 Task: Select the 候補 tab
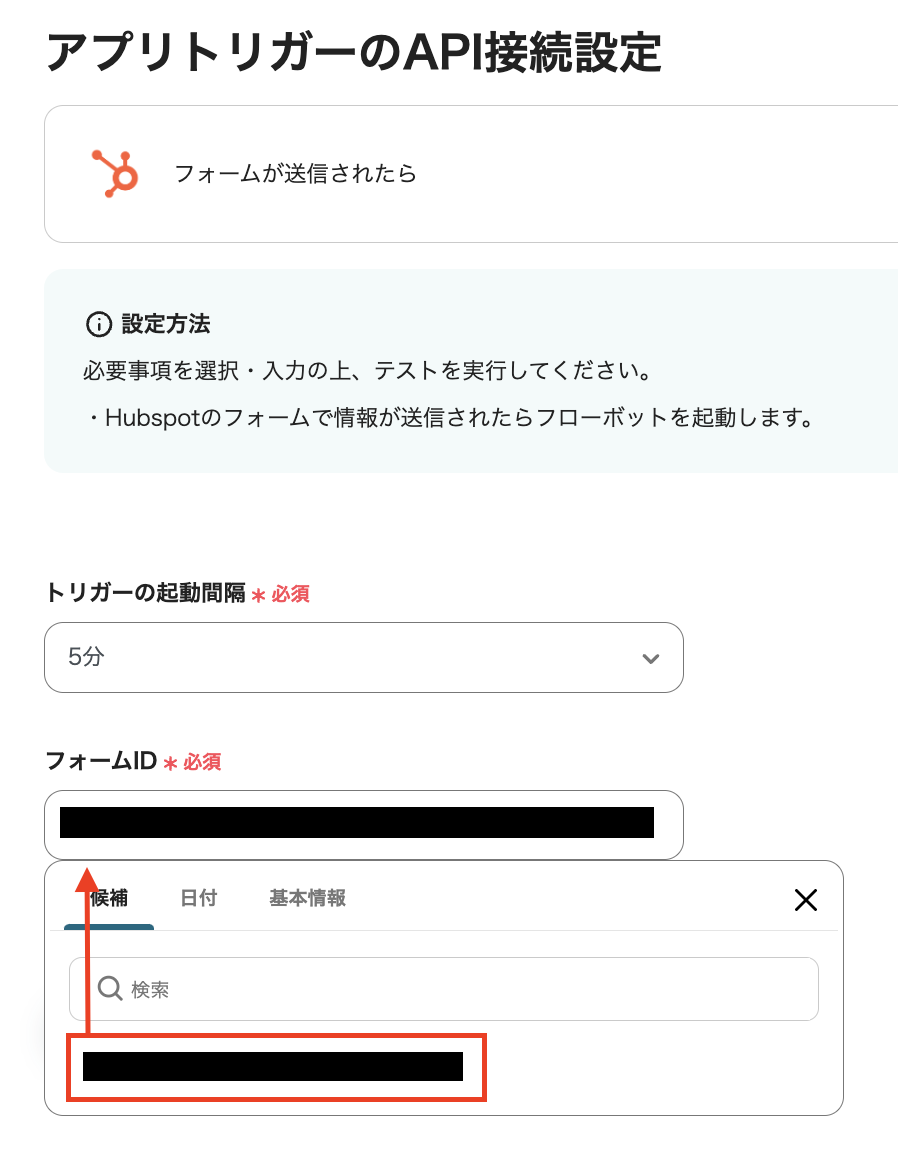pos(108,898)
